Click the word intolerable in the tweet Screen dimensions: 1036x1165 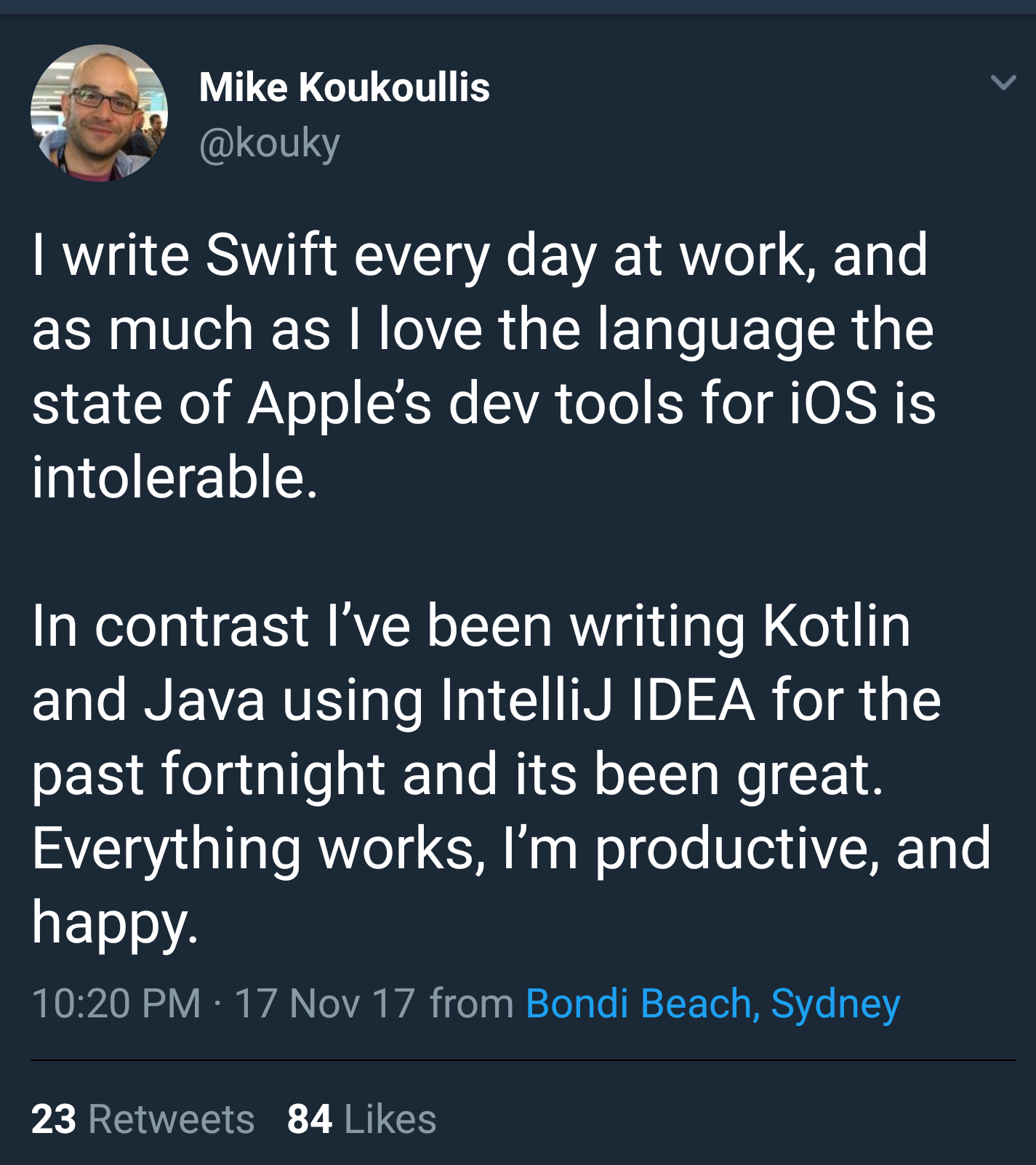tap(174, 478)
